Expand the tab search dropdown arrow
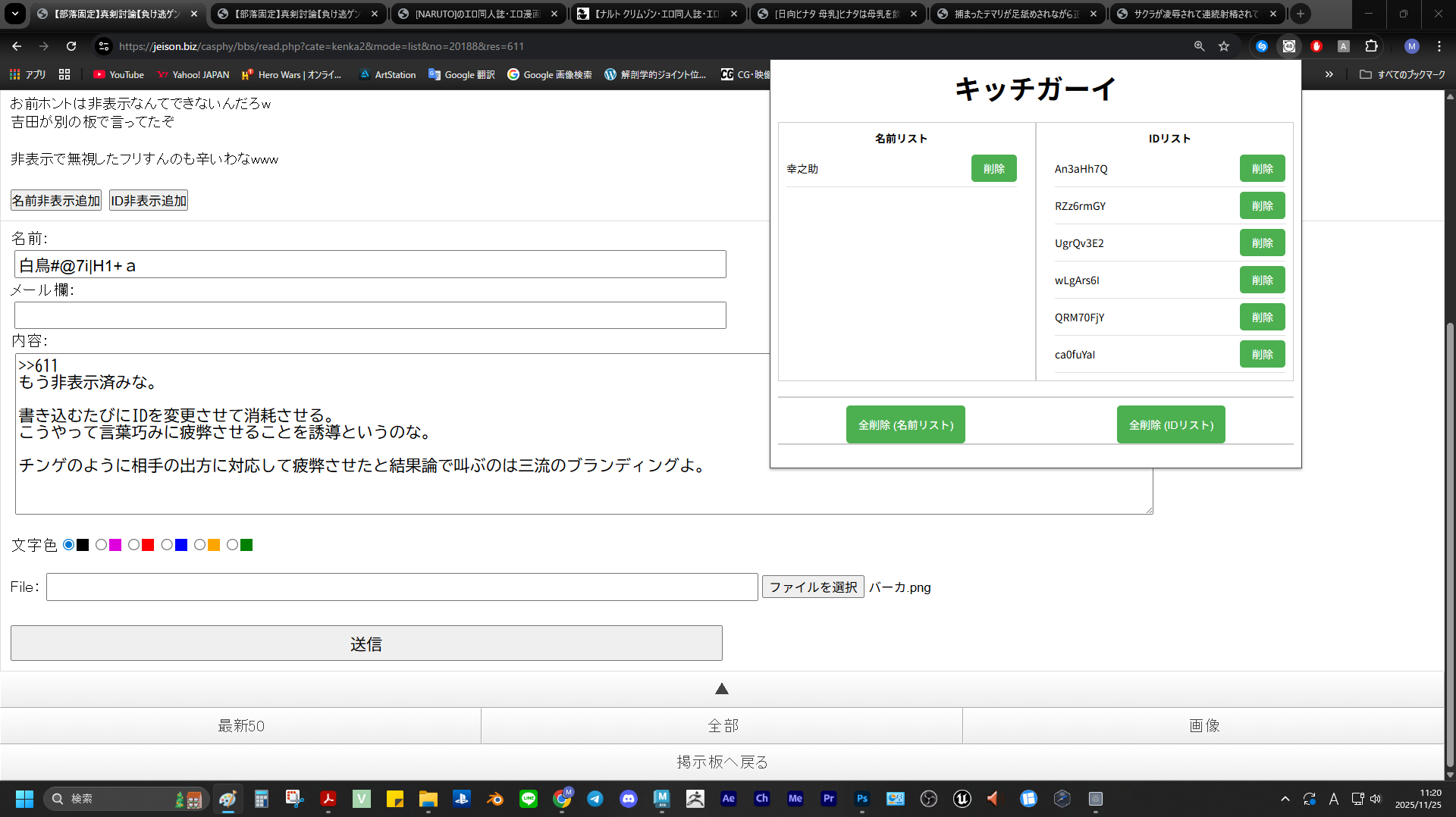The height and width of the screenshot is (817, 1456). pos(15,14)
